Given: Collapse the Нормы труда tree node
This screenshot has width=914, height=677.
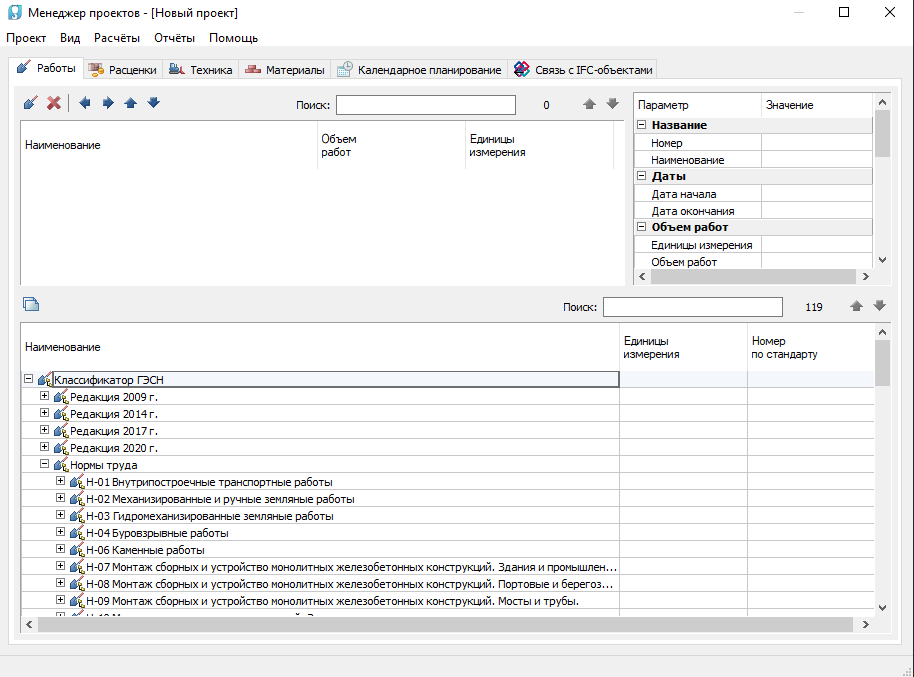Looking at the screenshot, I should tap(44, 464).
